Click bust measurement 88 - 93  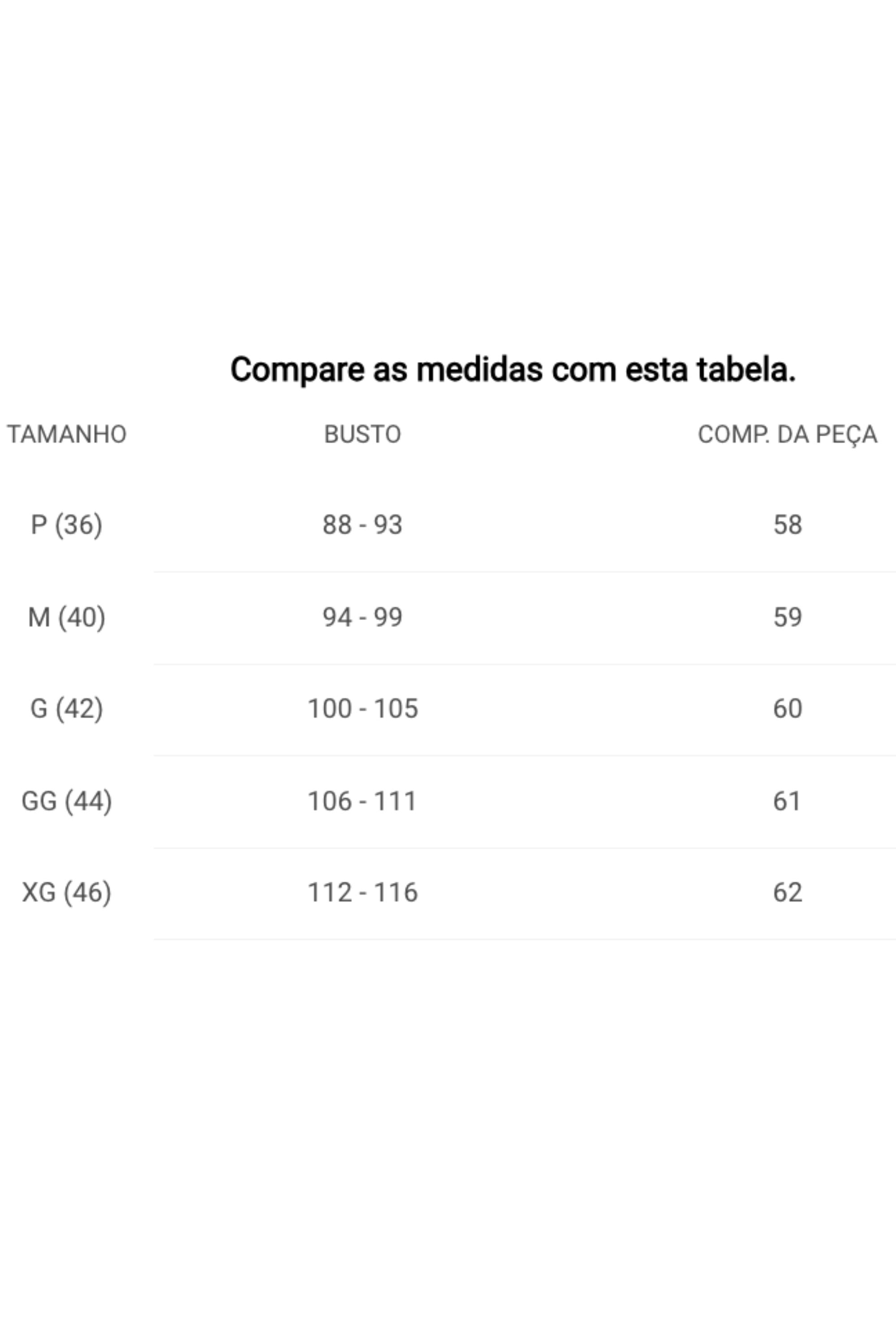pos(362,525)
